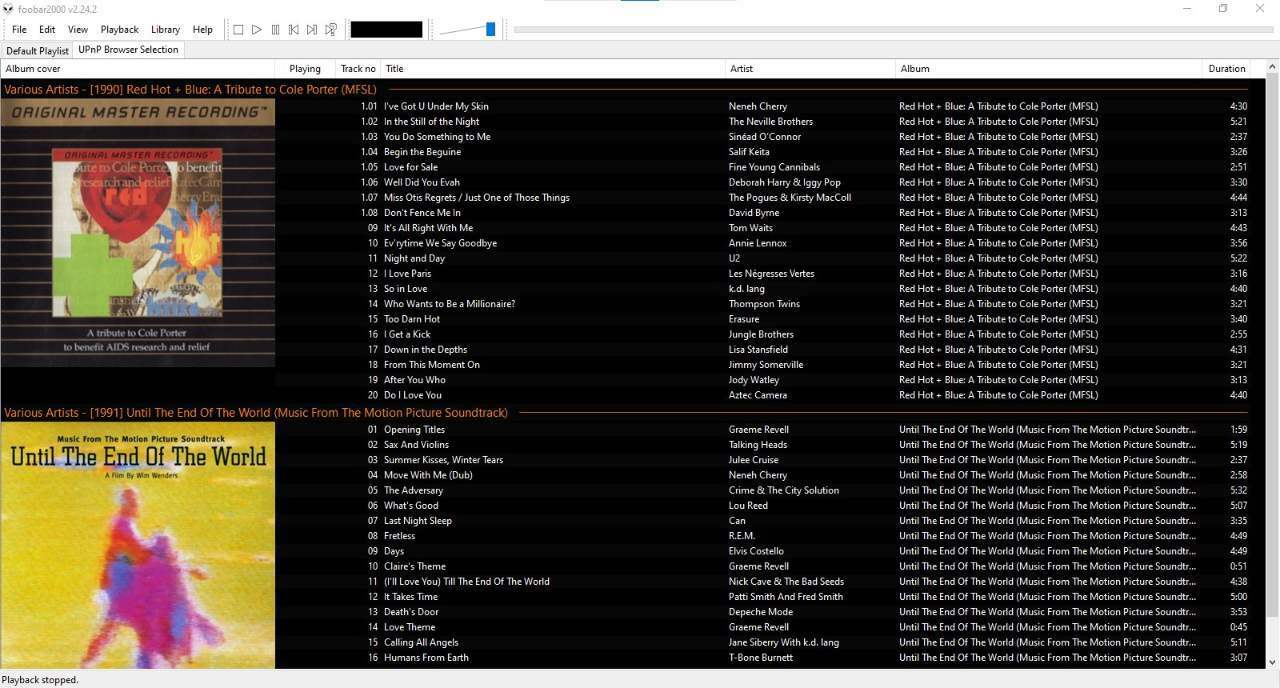Click the black visualization display box
Screen dimensions: 1280x688
point(386,30)
